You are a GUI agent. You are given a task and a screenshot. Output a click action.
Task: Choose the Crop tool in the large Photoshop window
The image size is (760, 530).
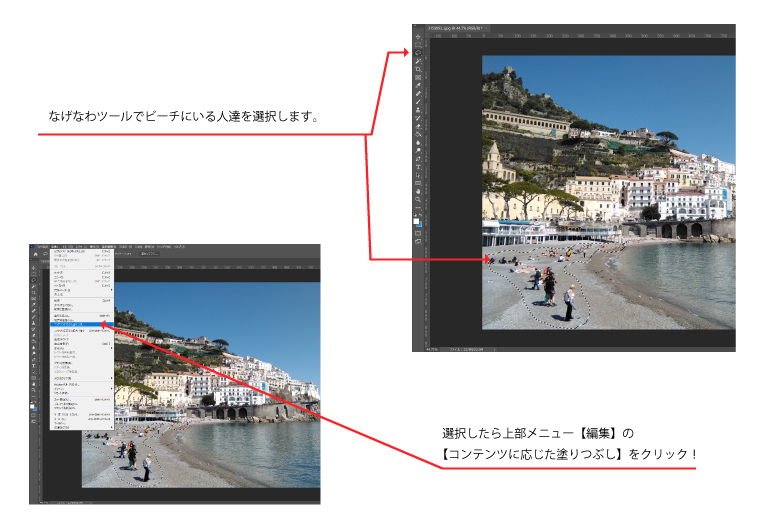(x=418, y=69)
